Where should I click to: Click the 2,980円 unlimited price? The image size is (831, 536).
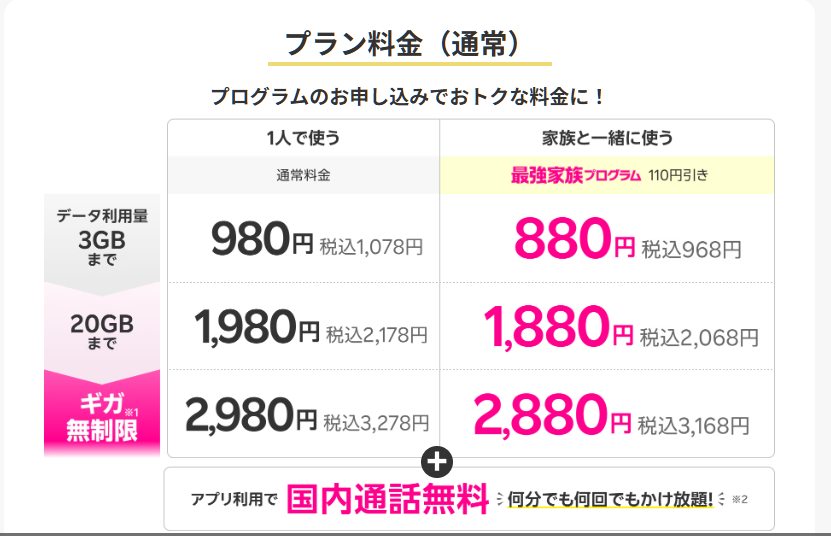(x=251, y=415)
